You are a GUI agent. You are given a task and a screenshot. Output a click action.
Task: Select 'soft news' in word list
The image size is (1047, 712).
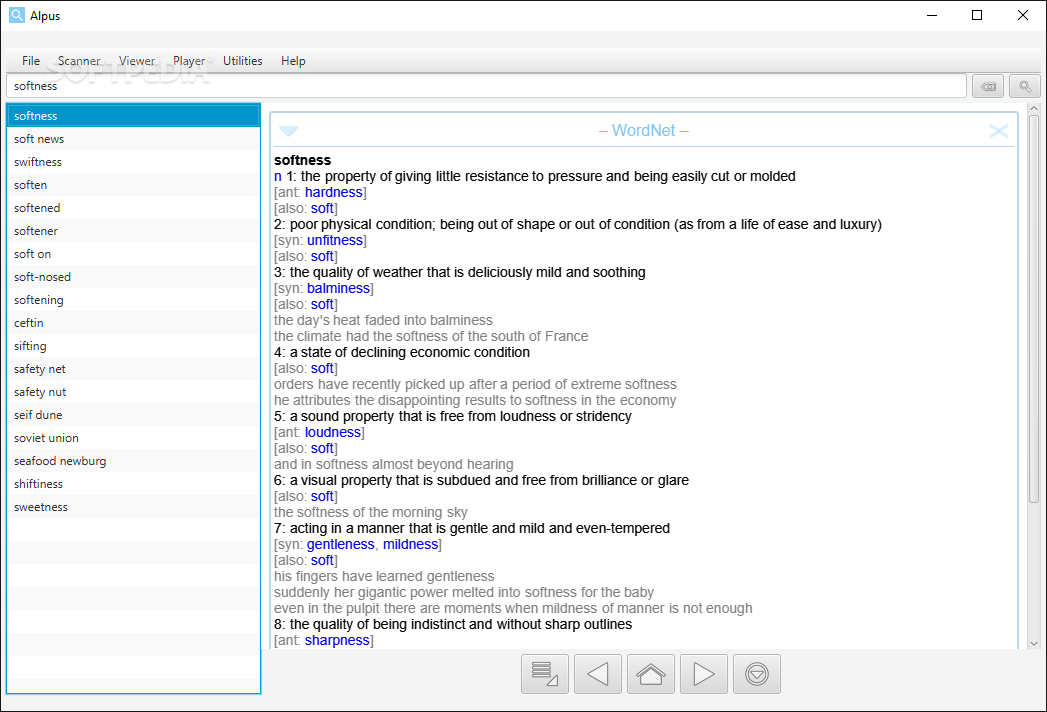[134, 139]
